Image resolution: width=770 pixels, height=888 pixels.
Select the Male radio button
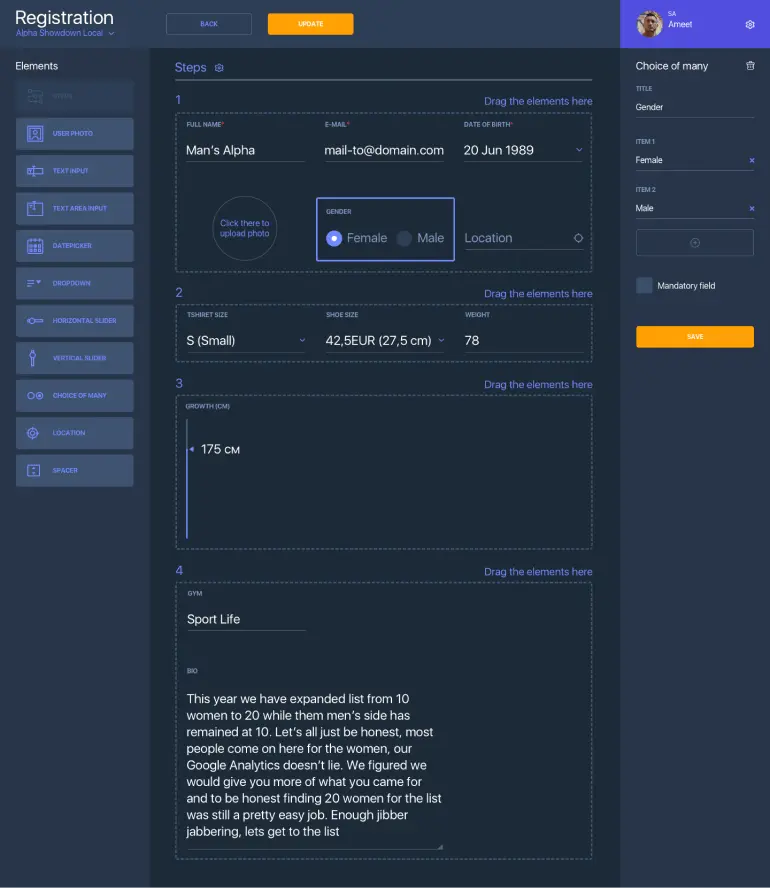click(404, 238)
